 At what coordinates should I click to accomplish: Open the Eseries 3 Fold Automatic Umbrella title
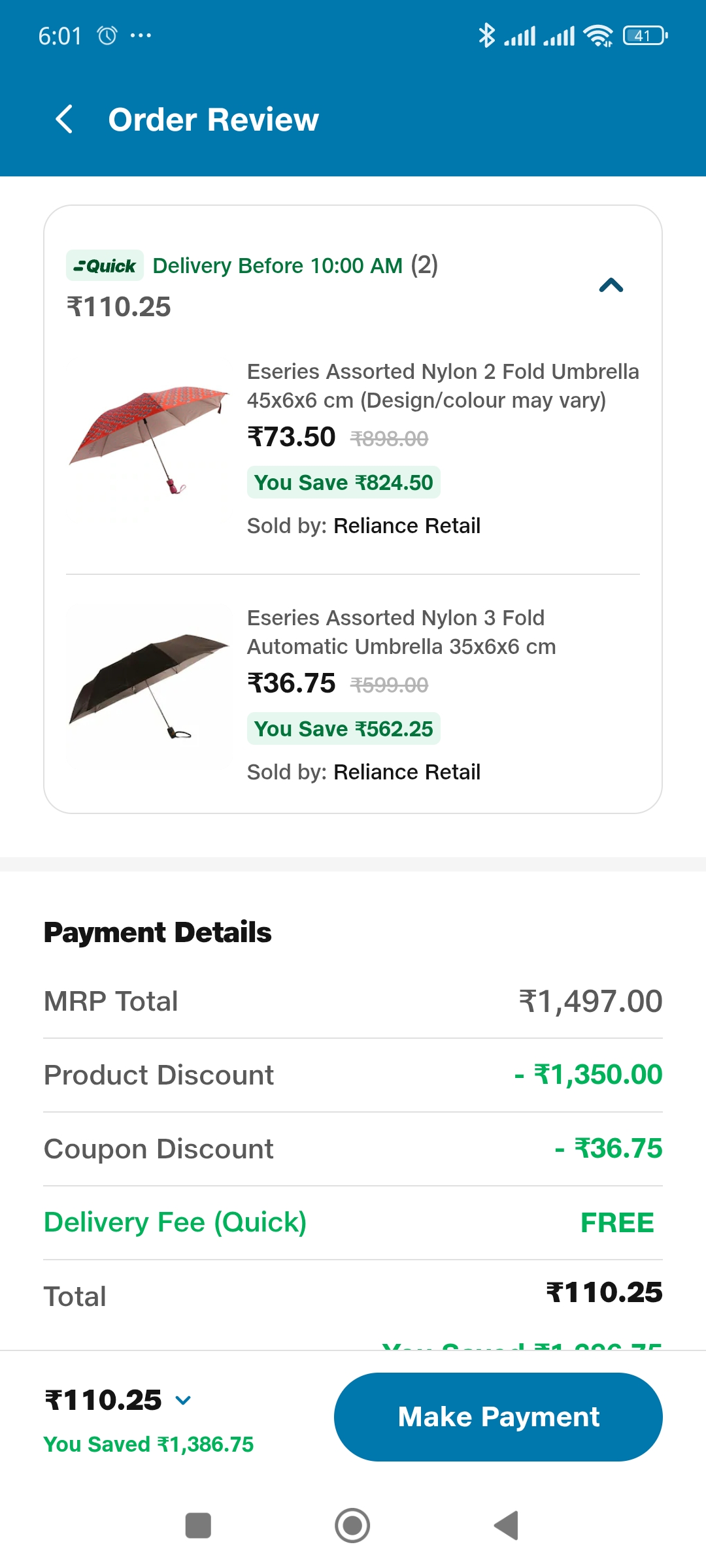tap(401, 632)
